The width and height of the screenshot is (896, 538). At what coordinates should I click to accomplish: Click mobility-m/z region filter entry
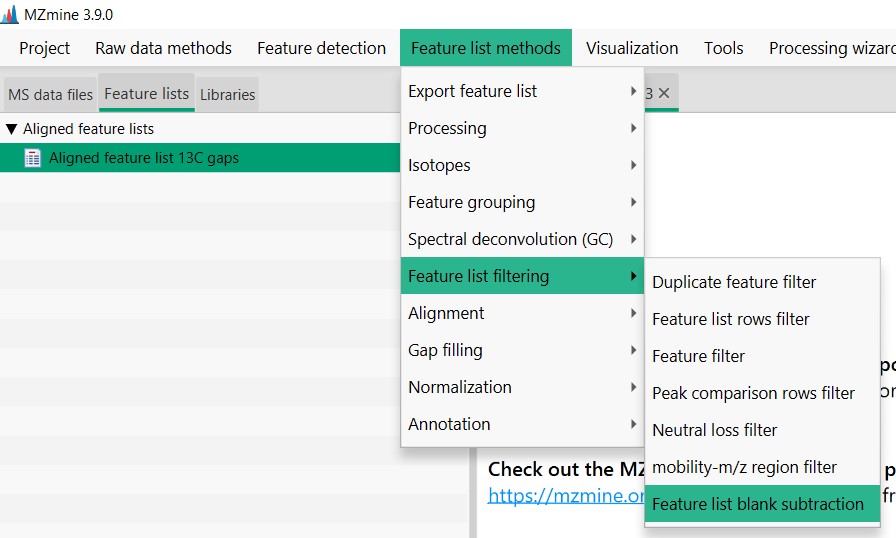744,467
